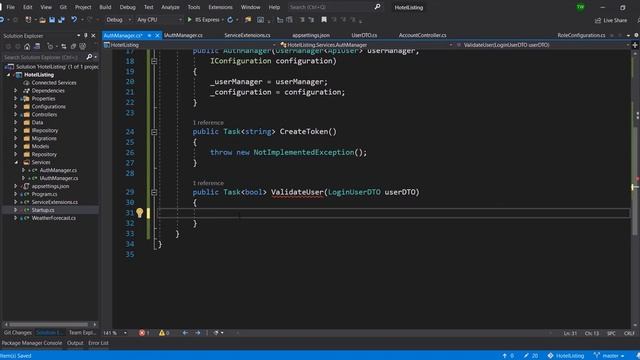Switch to RoleConfiguration.cs tab
This screenshot has width=640, height=360.
[x=581, y=36]
